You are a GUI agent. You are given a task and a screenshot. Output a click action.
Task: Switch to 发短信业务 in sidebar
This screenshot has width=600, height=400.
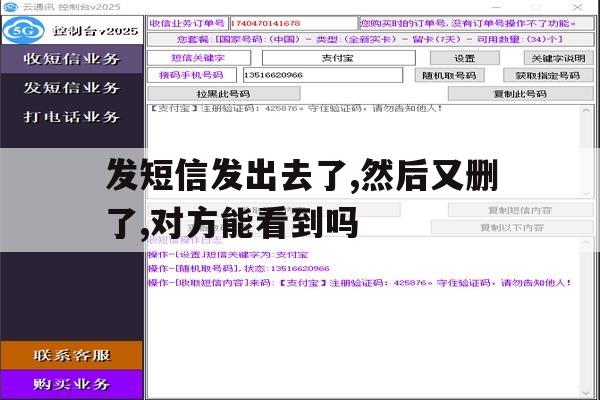coord(72,88)
